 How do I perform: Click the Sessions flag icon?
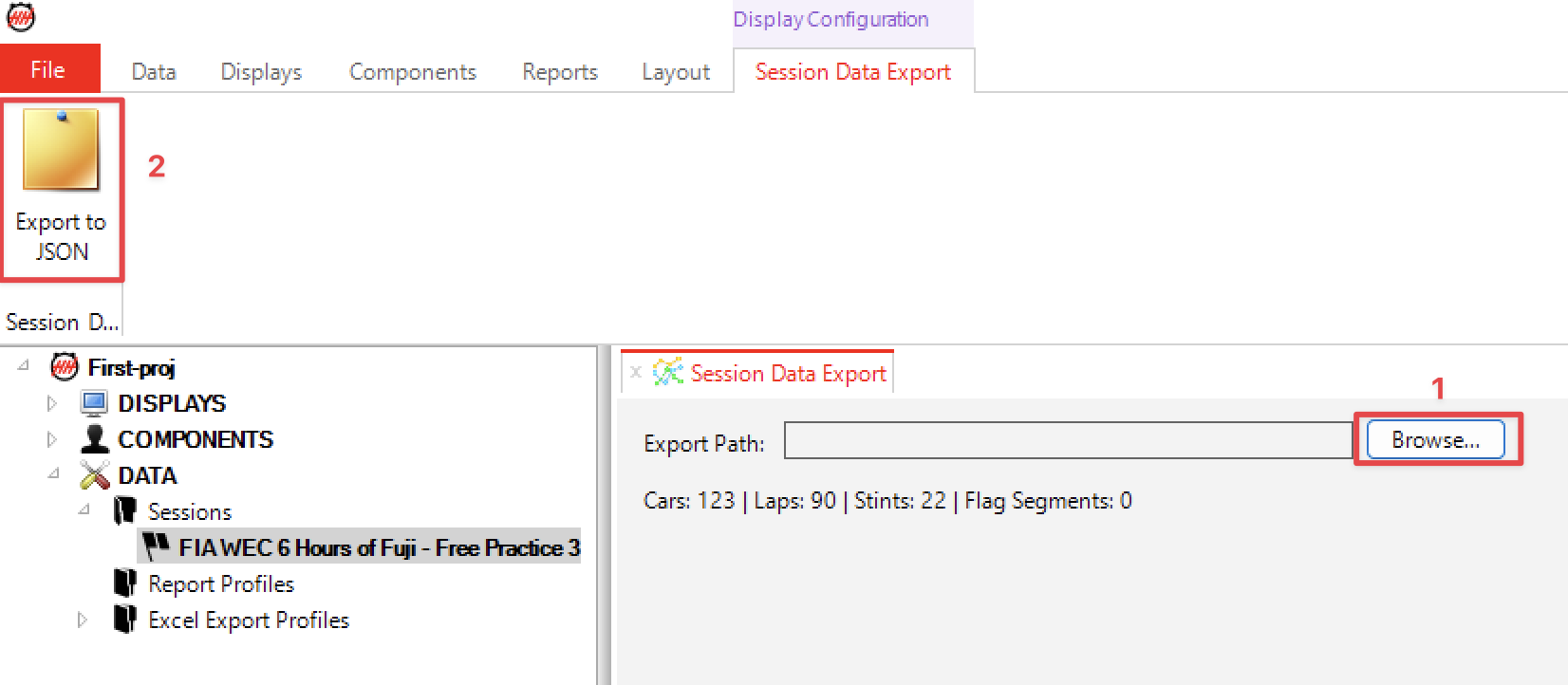tap(124, 511)
